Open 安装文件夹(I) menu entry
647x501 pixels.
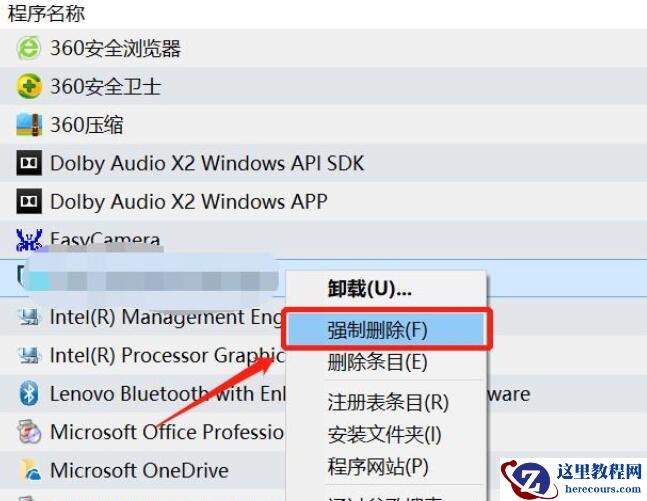[385, 435]
